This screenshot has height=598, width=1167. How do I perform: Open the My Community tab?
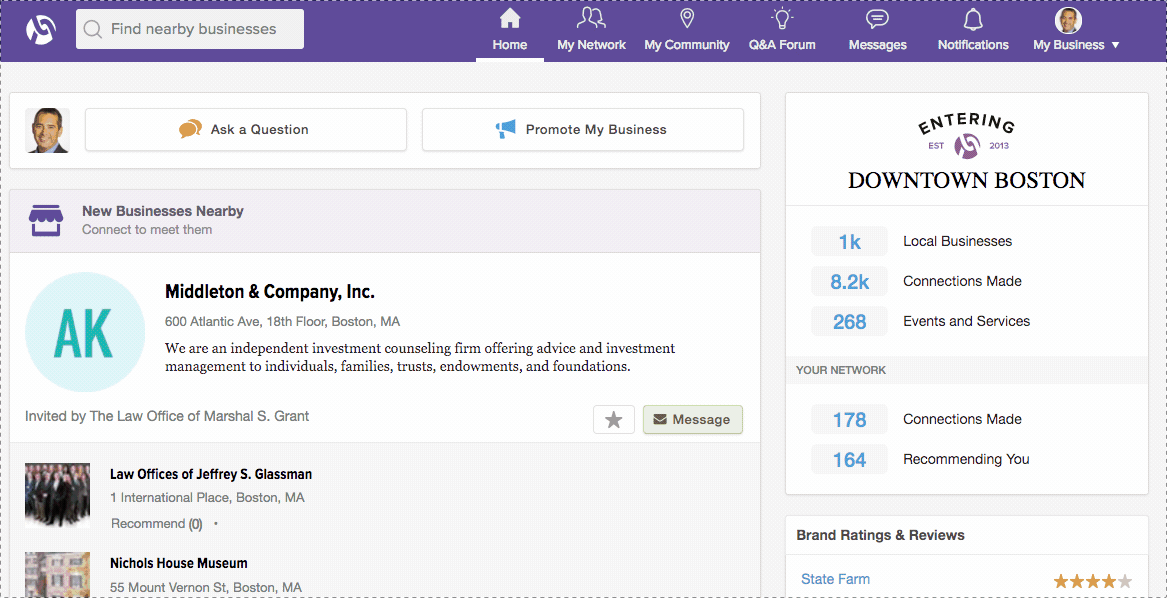tap(687, 45)
